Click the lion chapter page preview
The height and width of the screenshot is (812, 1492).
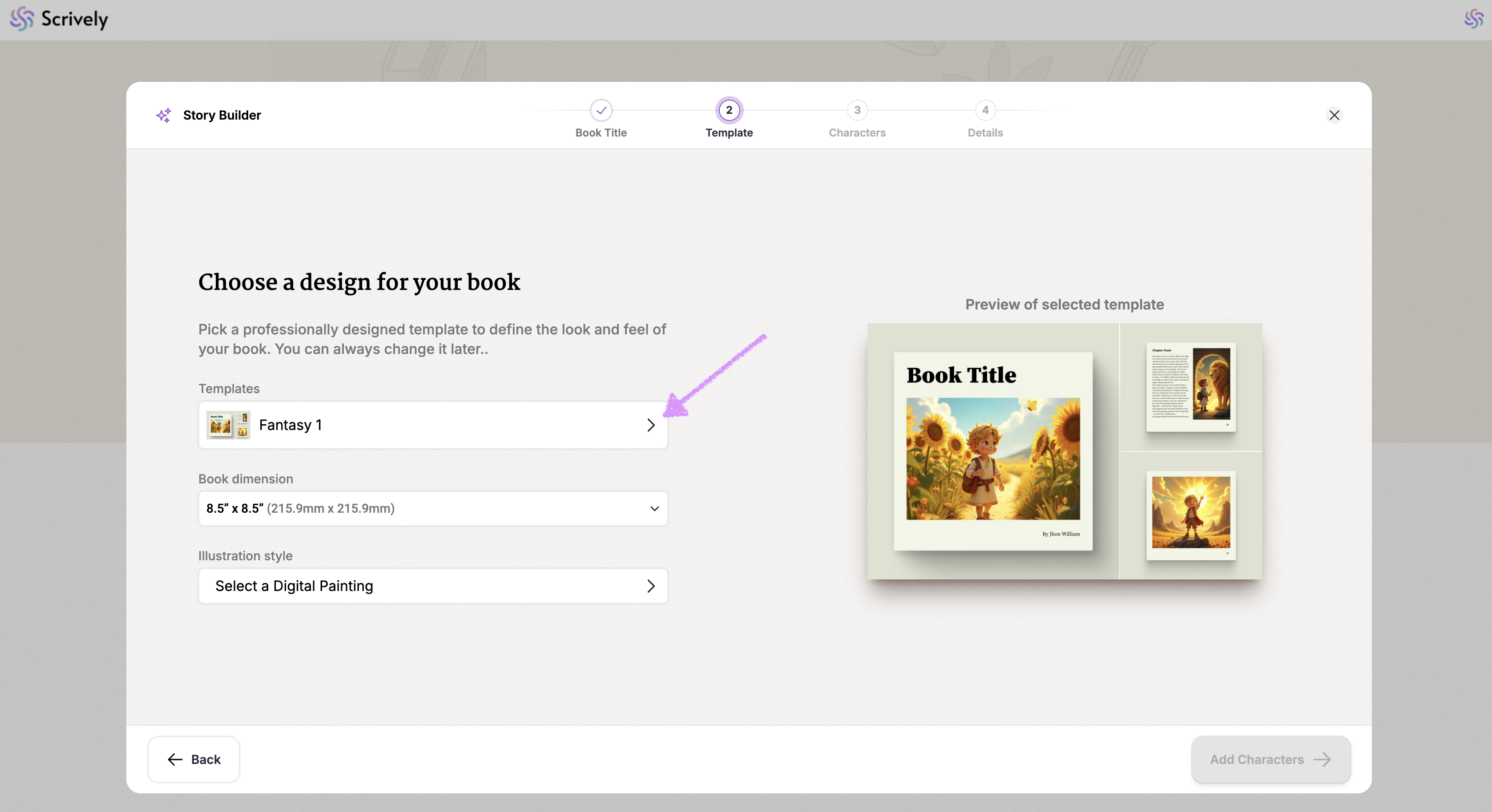1190,386
